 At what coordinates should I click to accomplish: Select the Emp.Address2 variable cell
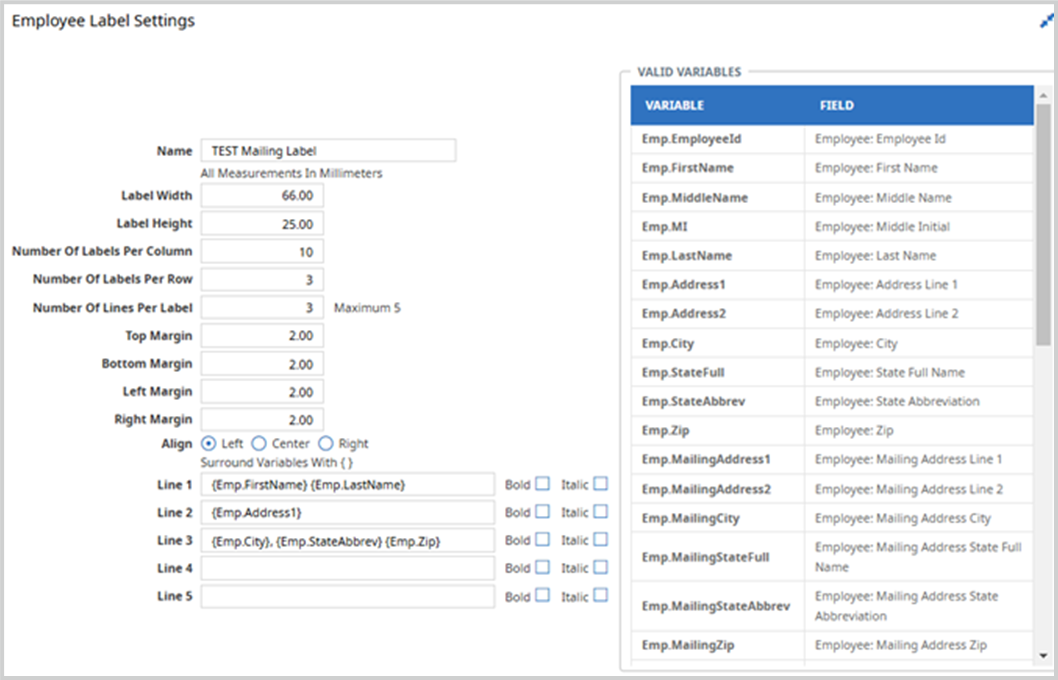tap(718, 314)
